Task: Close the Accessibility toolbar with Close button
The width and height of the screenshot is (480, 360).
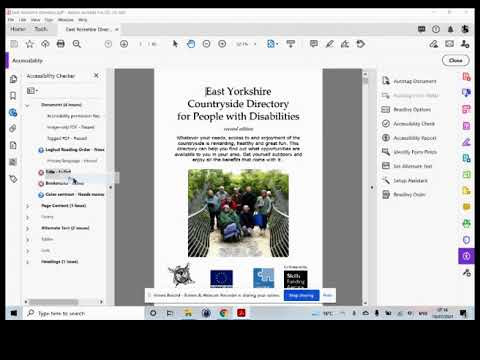Action: pos(455,60)
